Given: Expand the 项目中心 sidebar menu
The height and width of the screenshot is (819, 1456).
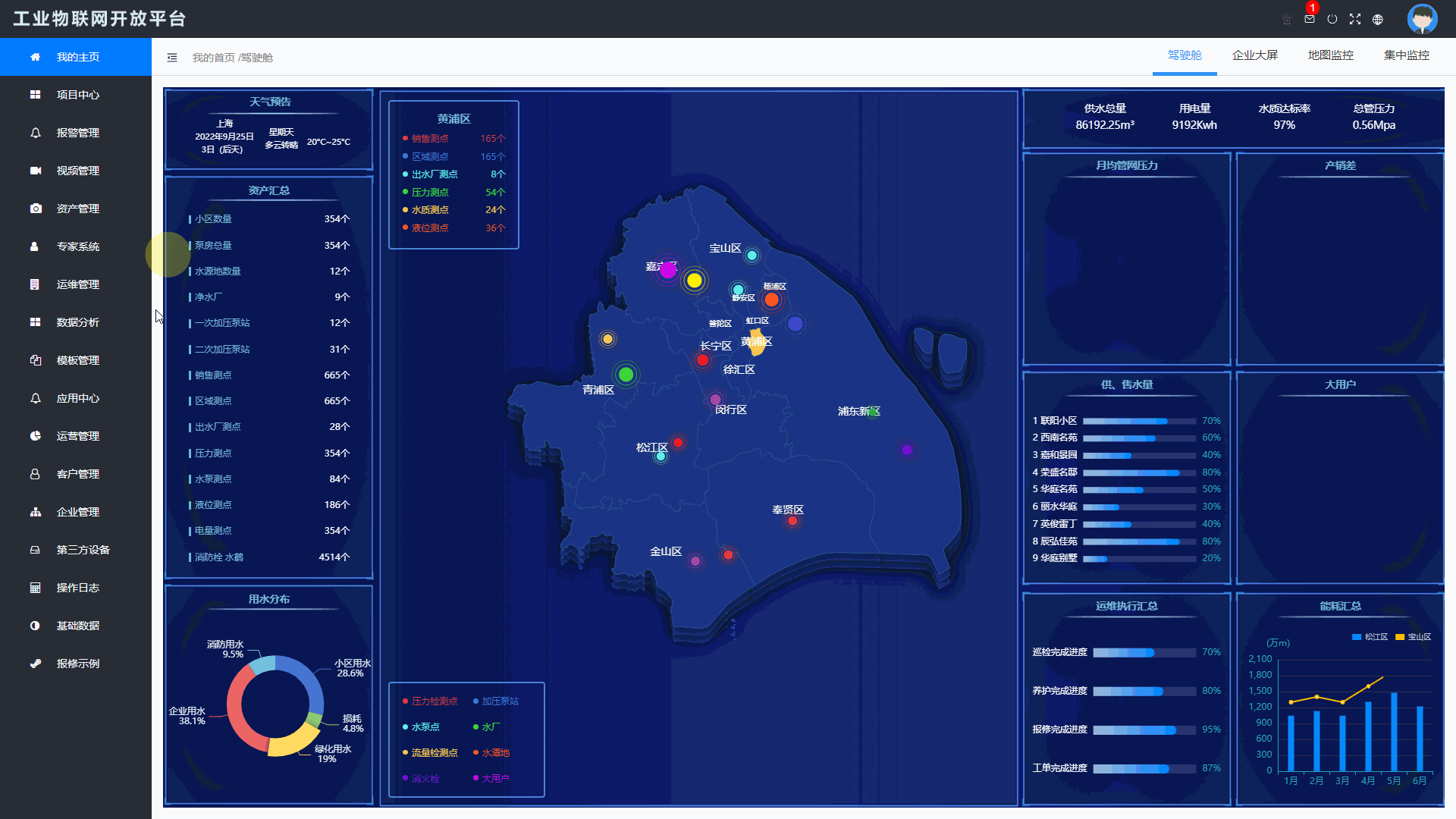Looking at the screenshot, I should pos(77,95).
